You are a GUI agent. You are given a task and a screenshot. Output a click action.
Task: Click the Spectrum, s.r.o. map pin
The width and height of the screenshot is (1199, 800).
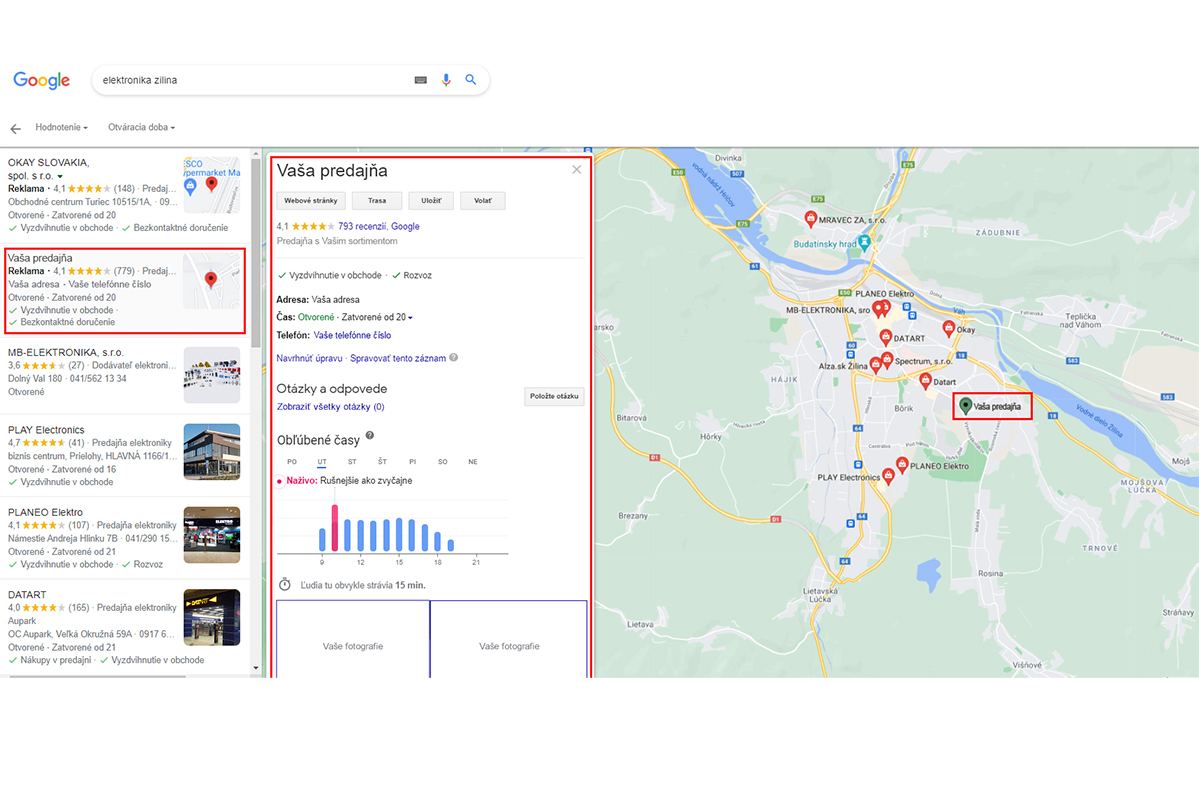(x=887, y=359)
